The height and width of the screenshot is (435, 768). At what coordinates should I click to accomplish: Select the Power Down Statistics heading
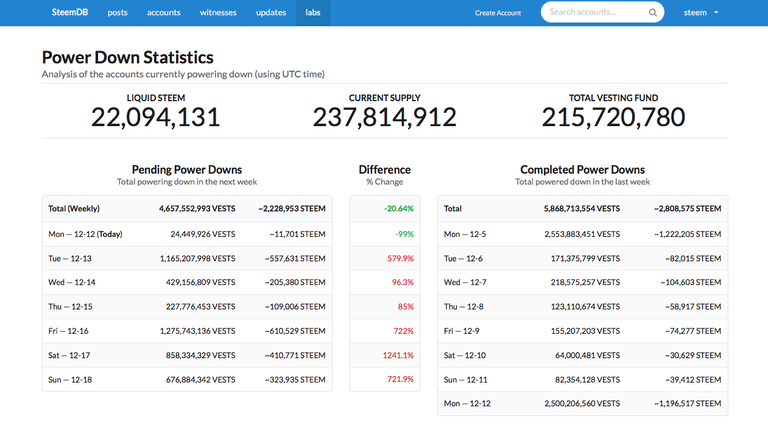pos(127,57)
